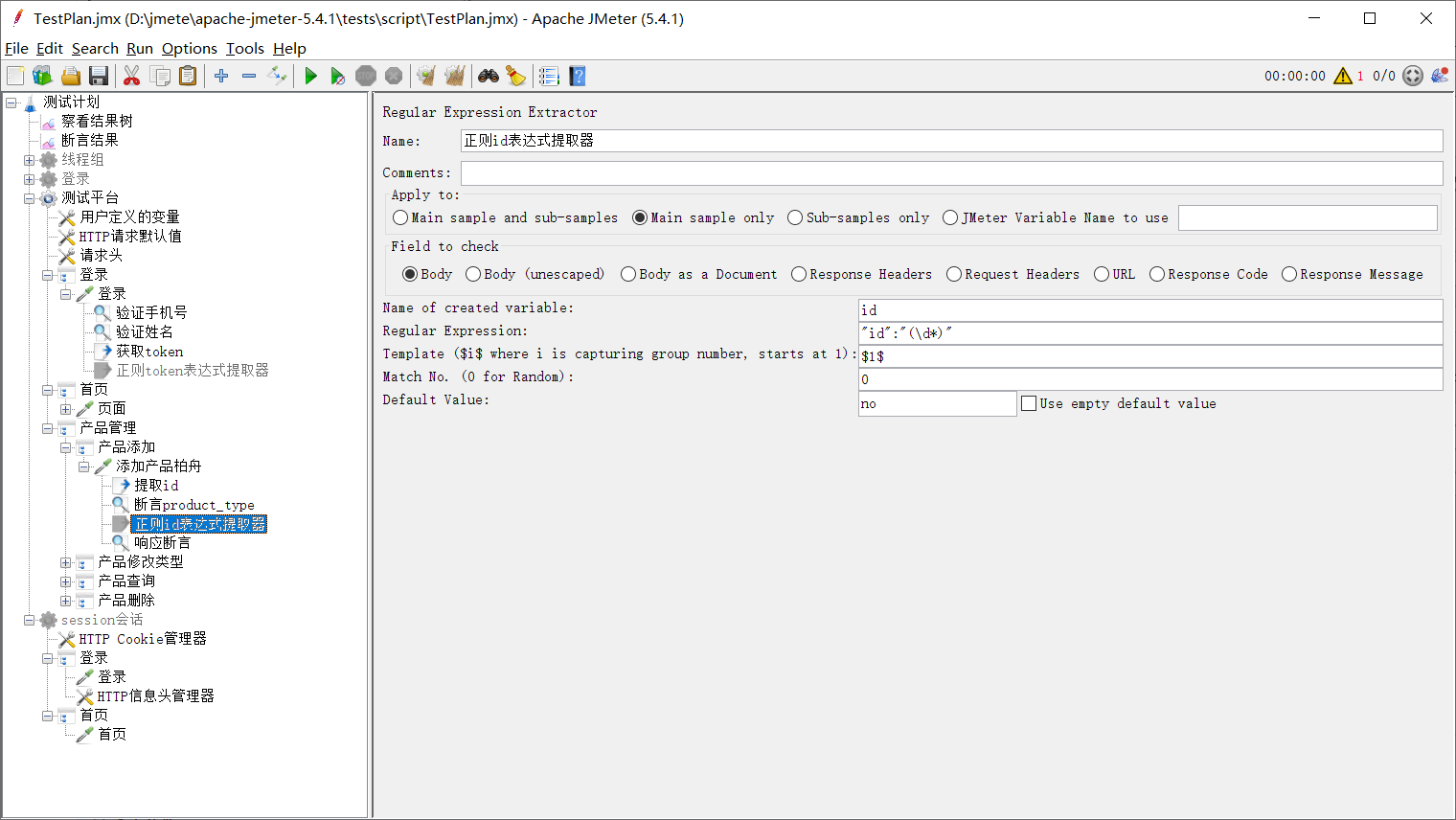Start the test with the green play icon
The image size is (1456, 820).
(x=310, y=76)
